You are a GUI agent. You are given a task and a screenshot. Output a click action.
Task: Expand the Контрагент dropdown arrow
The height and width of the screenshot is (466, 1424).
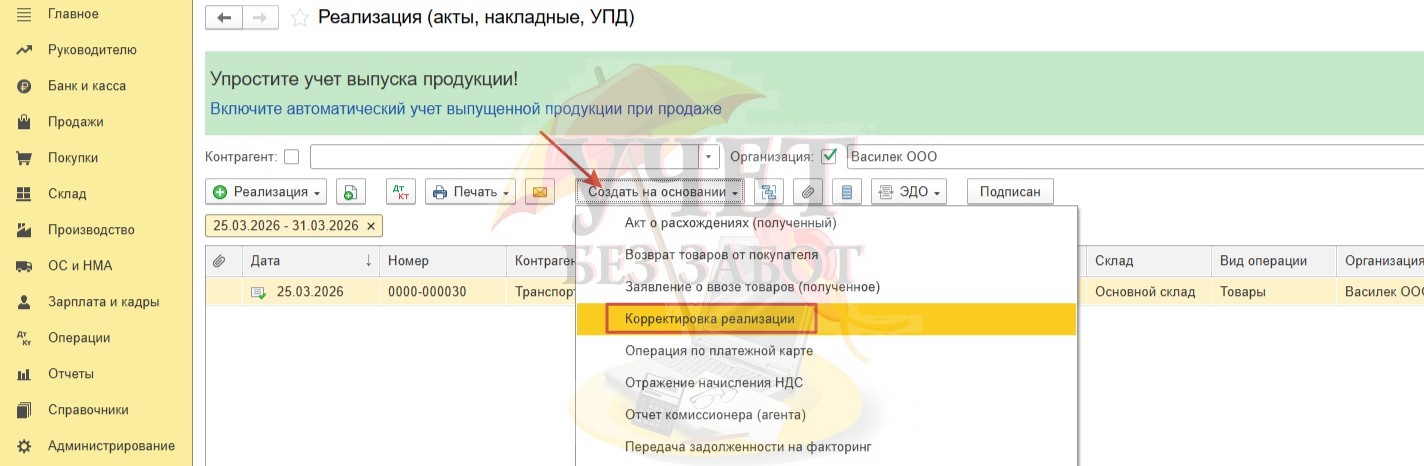tap(709, 157)
